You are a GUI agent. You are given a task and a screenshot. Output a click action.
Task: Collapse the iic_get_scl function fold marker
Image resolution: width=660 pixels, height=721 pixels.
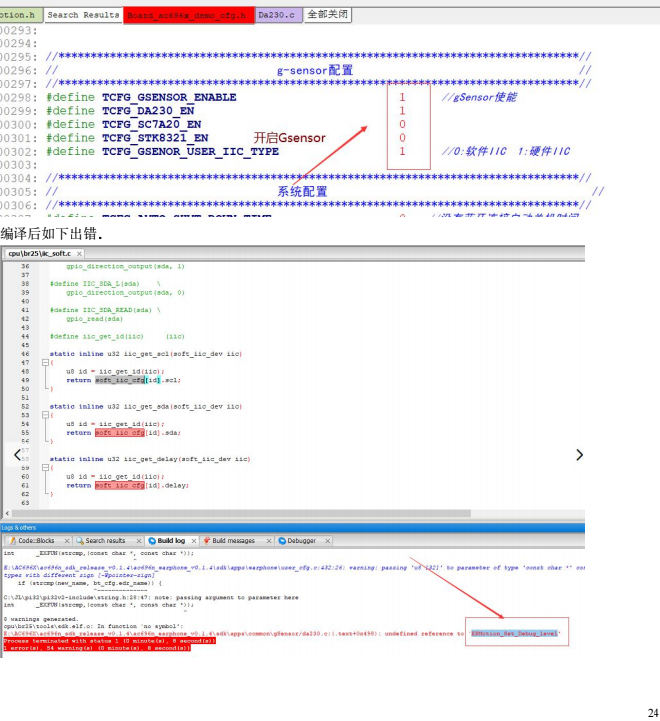pos(45,362)
